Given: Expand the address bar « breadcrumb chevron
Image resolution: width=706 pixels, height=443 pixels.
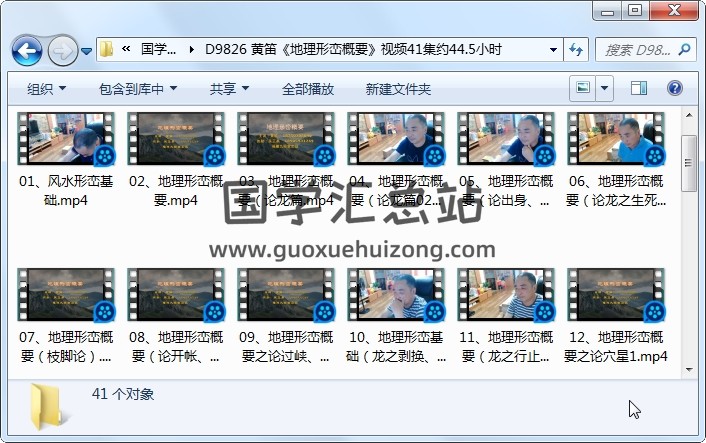Looking at the screenshot, I should [126, 49].
